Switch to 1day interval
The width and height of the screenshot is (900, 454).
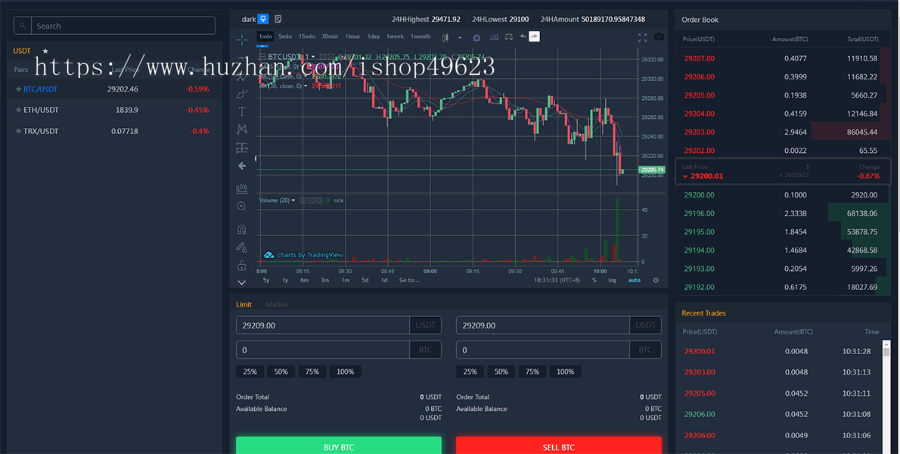[373, 37]
